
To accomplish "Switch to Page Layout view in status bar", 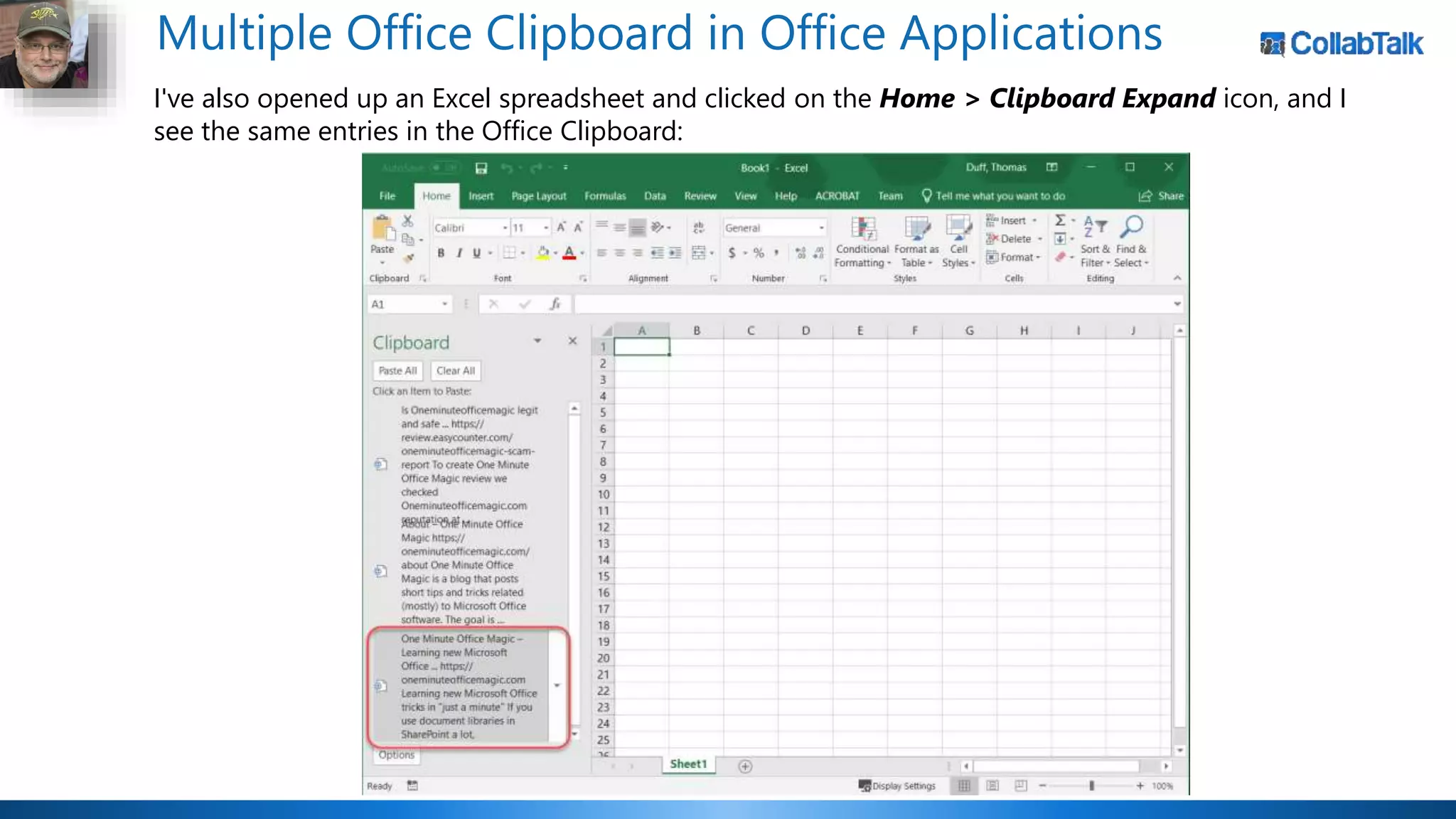I will point(992,786).
